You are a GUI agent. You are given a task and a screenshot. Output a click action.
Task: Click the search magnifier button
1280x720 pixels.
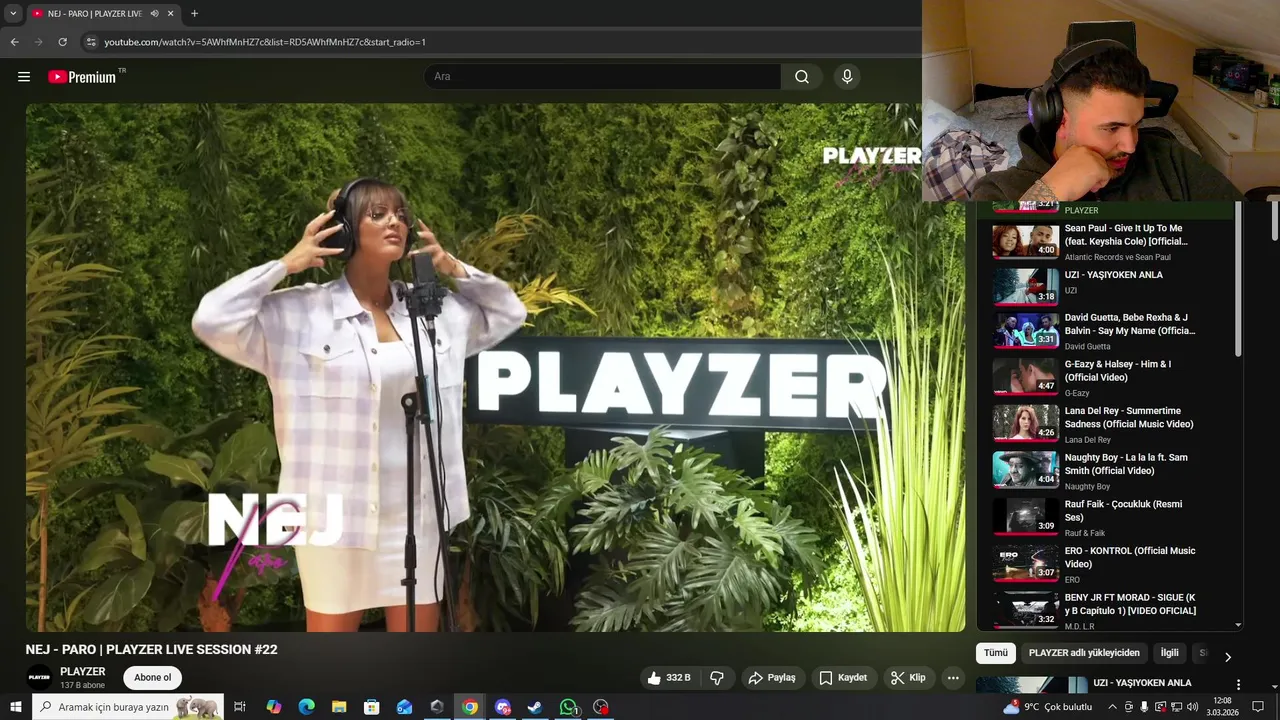802,77
